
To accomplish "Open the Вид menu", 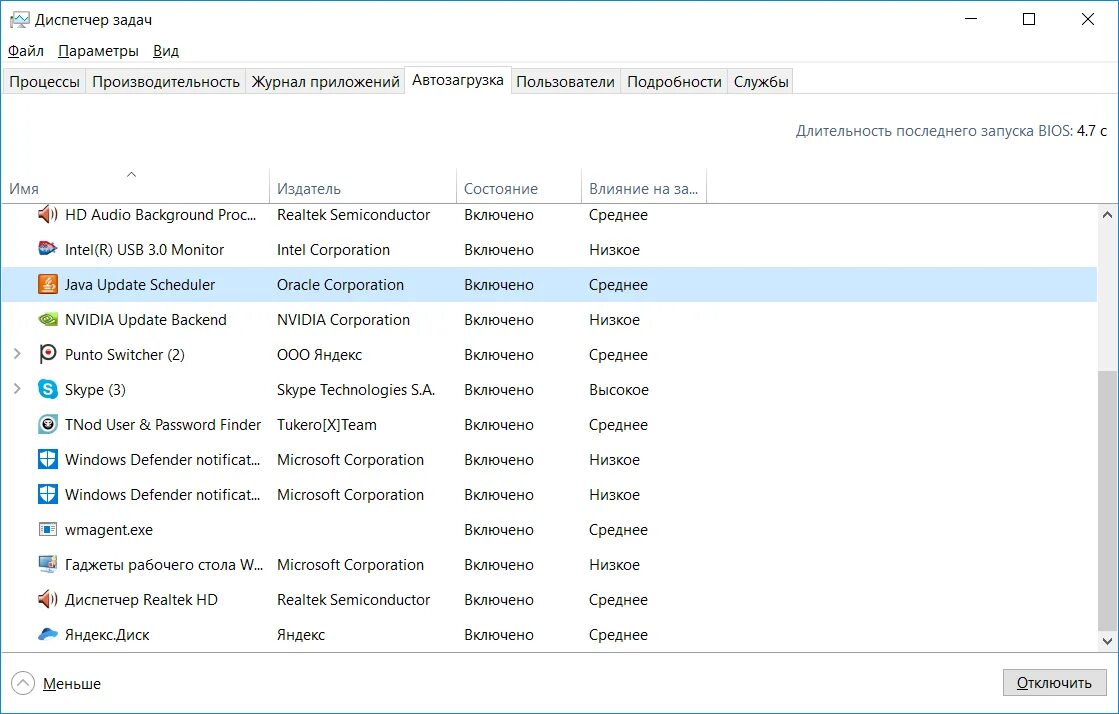I will pos(166,51).
